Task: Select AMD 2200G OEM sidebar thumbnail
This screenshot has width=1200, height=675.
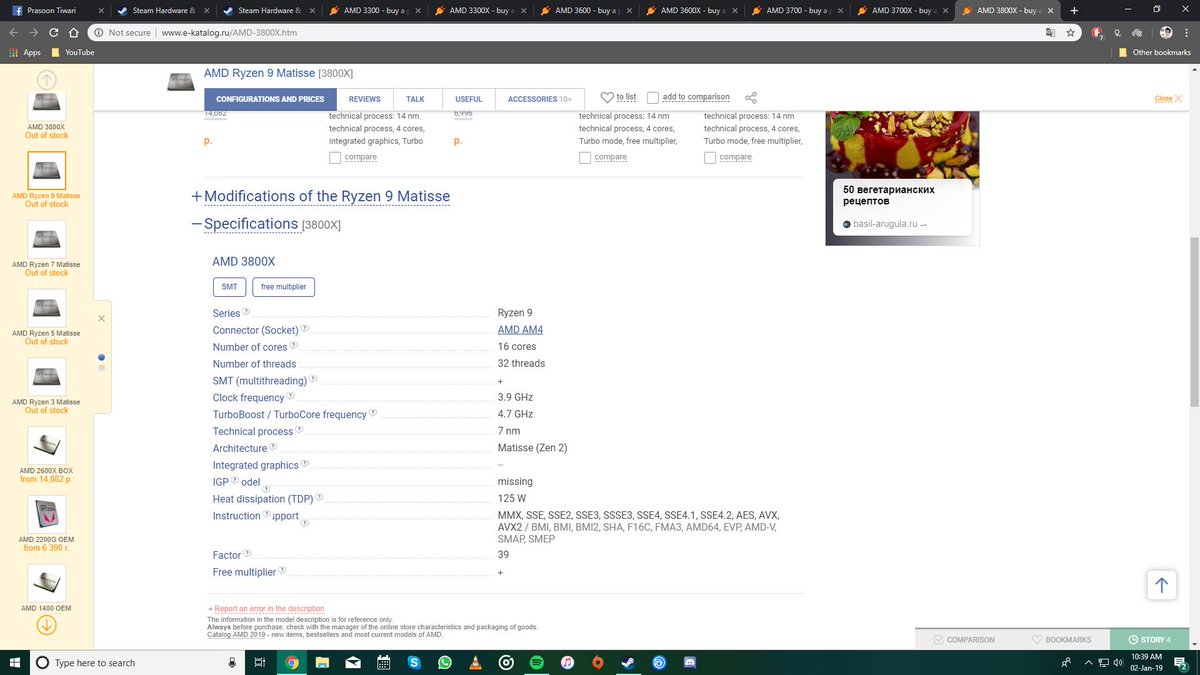Action: pos(47,514)
